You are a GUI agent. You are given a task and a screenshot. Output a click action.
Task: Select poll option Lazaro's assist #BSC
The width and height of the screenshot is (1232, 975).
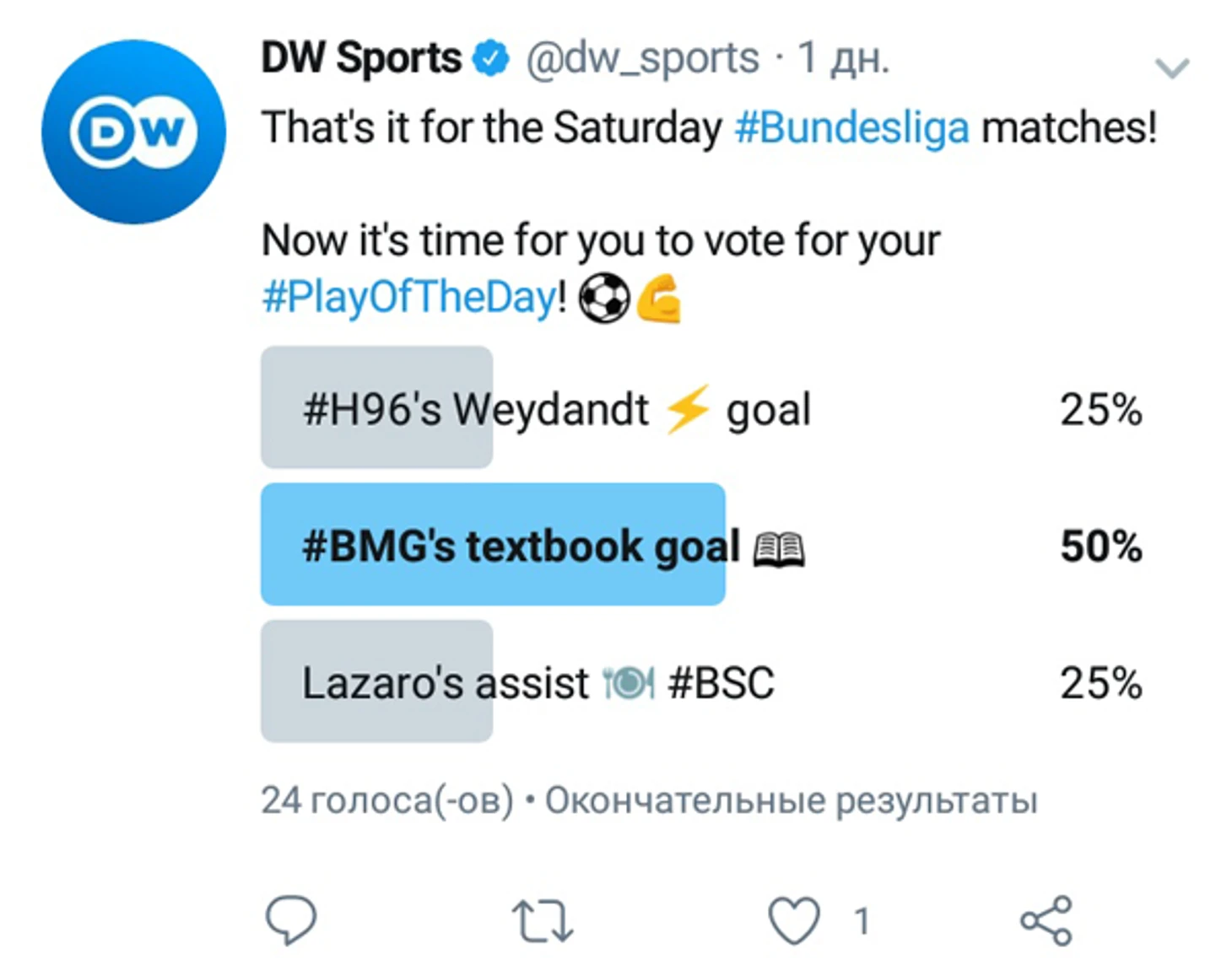click(702, 681)
